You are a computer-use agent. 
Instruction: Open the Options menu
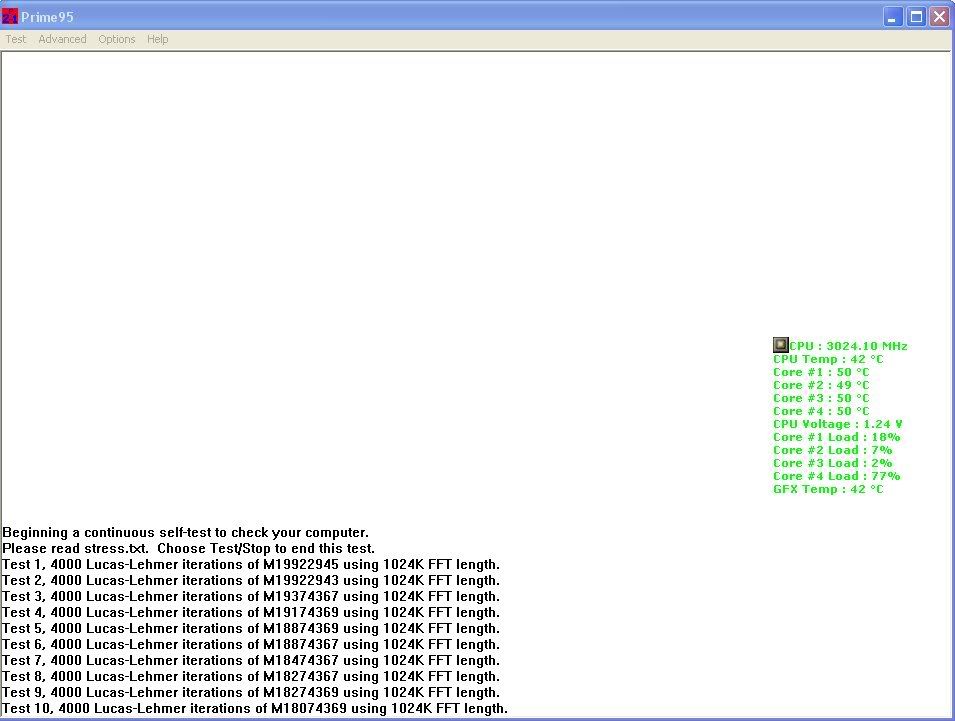pyautogui.click(x=117, y=39)
